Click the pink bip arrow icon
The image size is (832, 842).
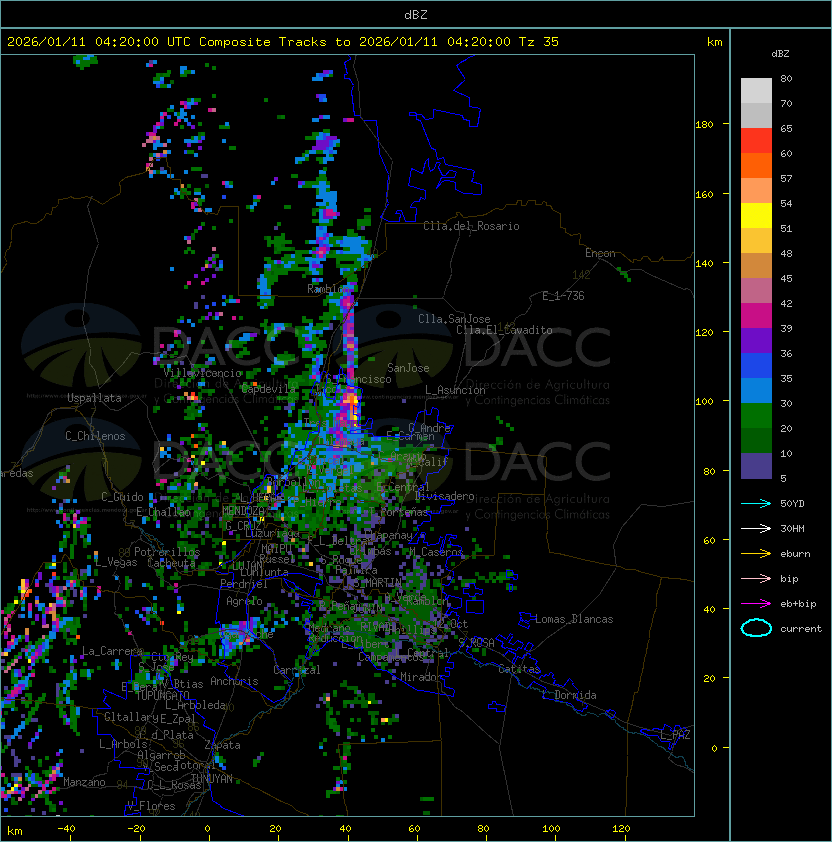point(756,578)
